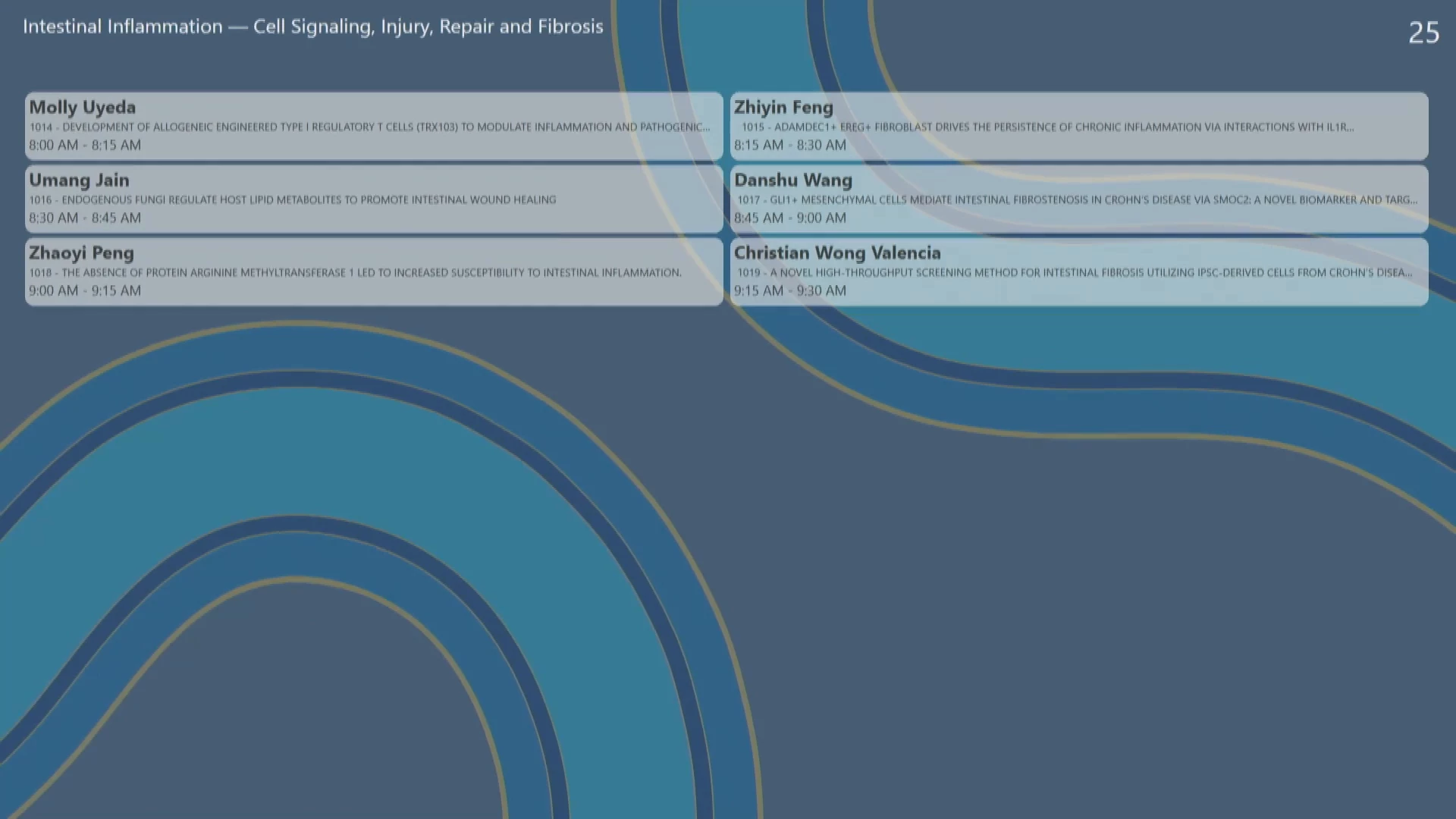1456x819 pixels.
Task: Open Christian Wong Valencia card
Action: 836,253
